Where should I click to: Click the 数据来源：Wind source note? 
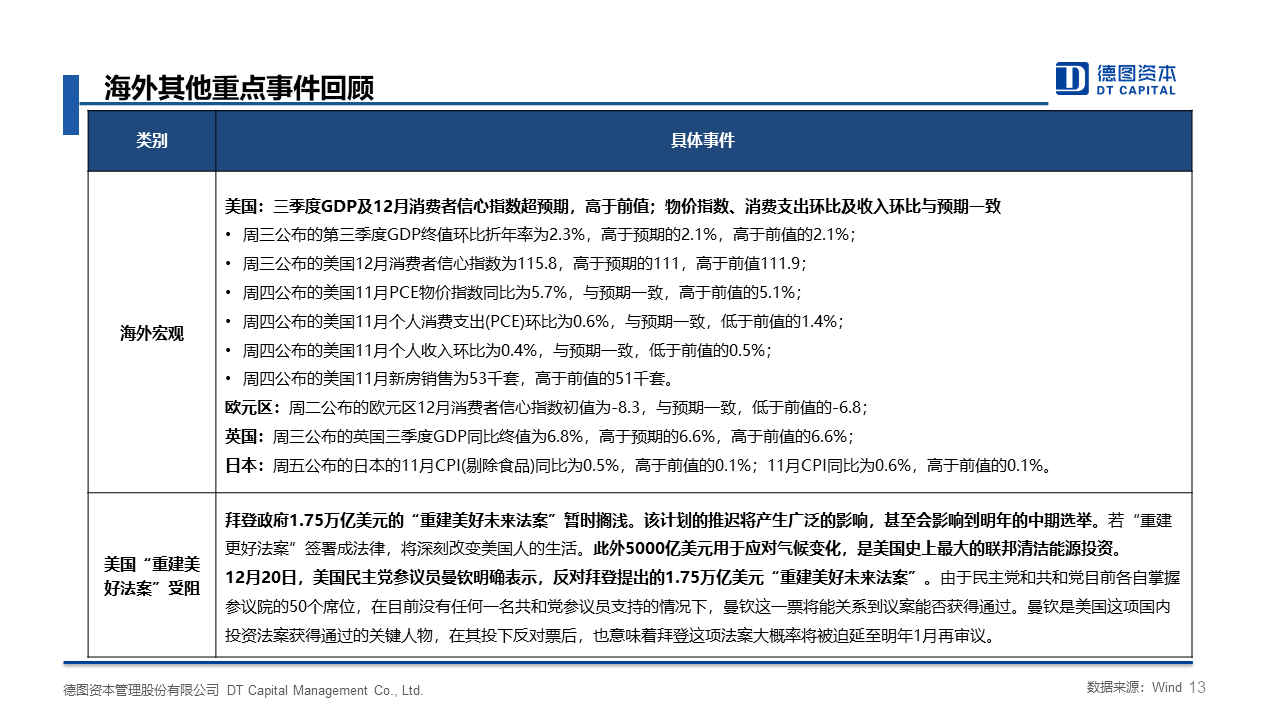[1134, 688]
